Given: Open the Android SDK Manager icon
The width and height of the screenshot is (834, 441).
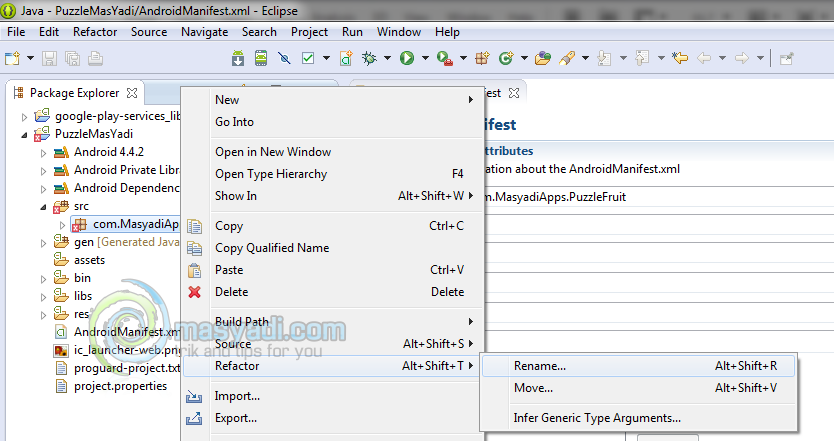Looking at the screenshot, I should [238, 58].
